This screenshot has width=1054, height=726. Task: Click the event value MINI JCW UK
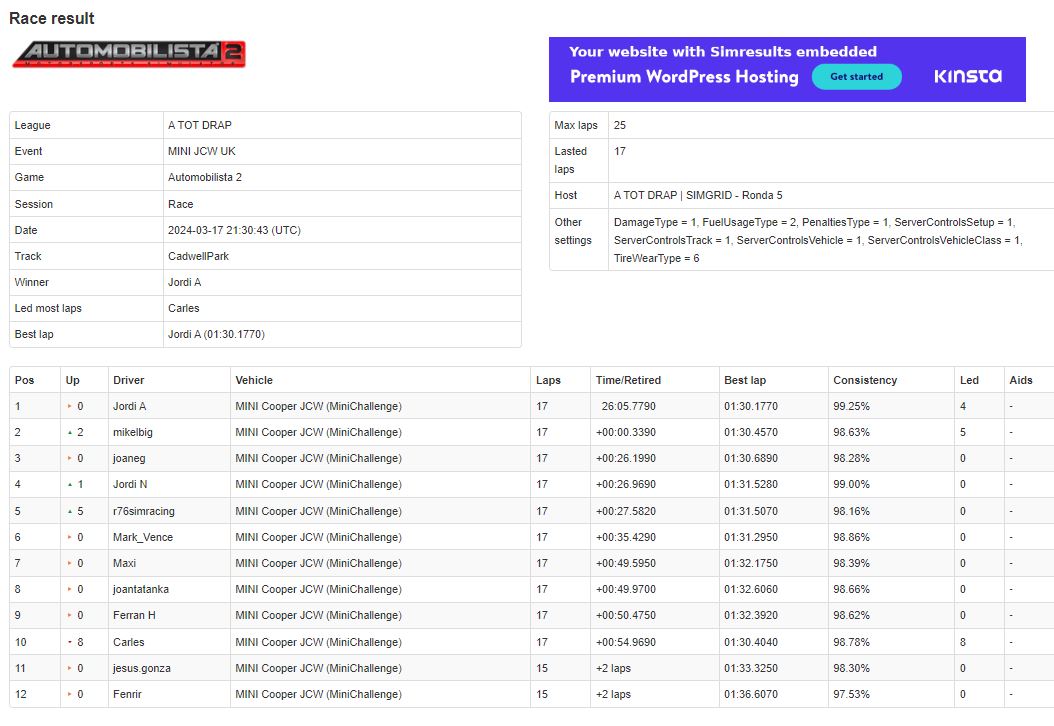click(x=202, y=151)
